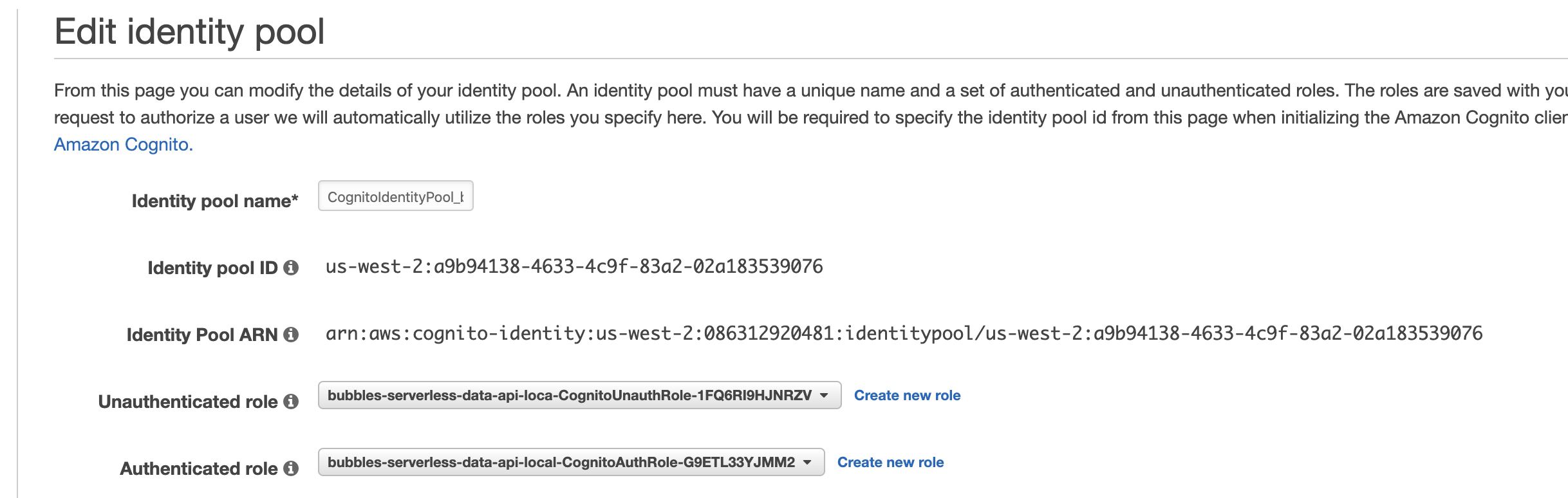Expand the Unauthenticated role dropdown chevron

coord(824,396)
